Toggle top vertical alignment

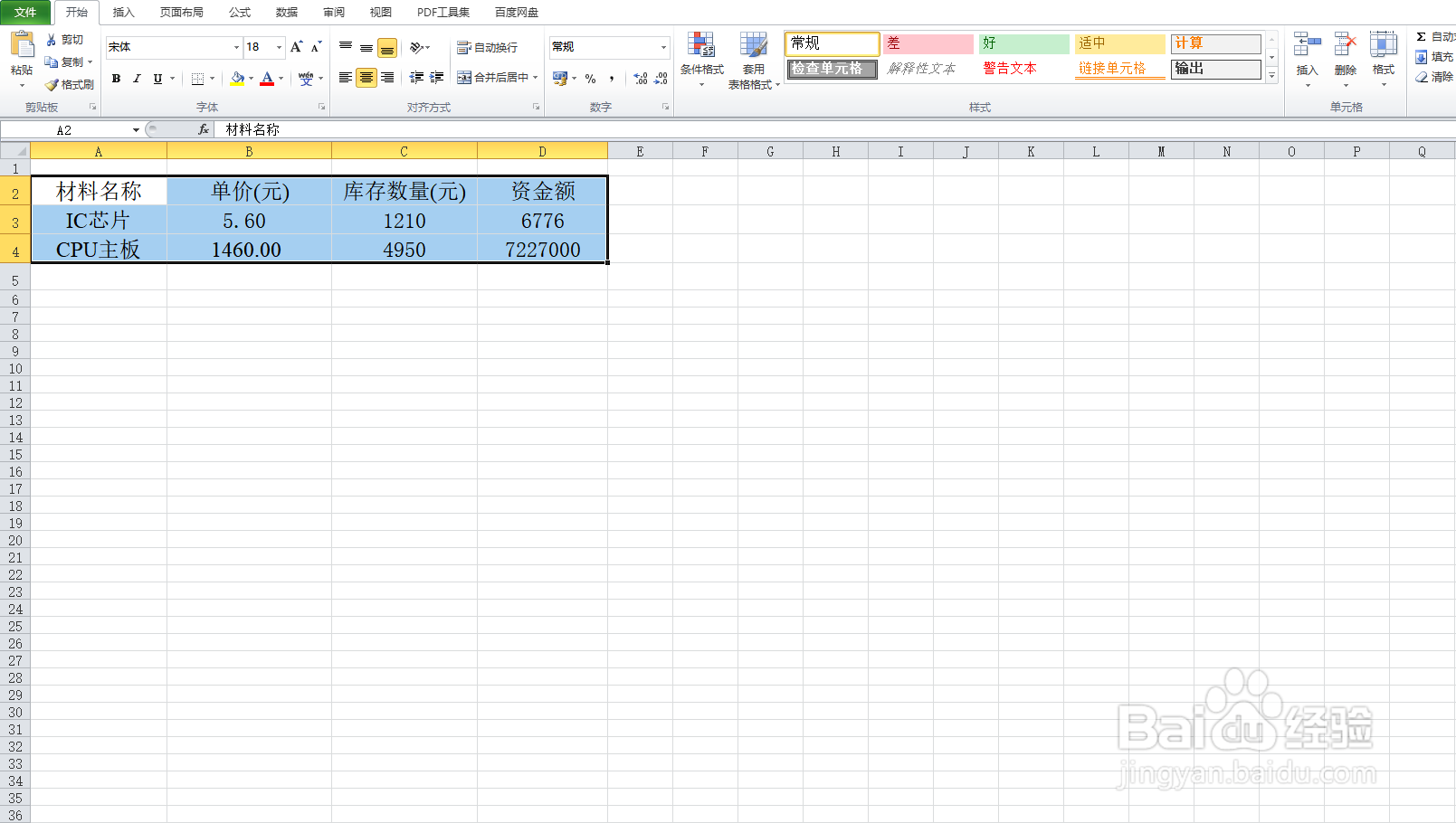point(346,47)
